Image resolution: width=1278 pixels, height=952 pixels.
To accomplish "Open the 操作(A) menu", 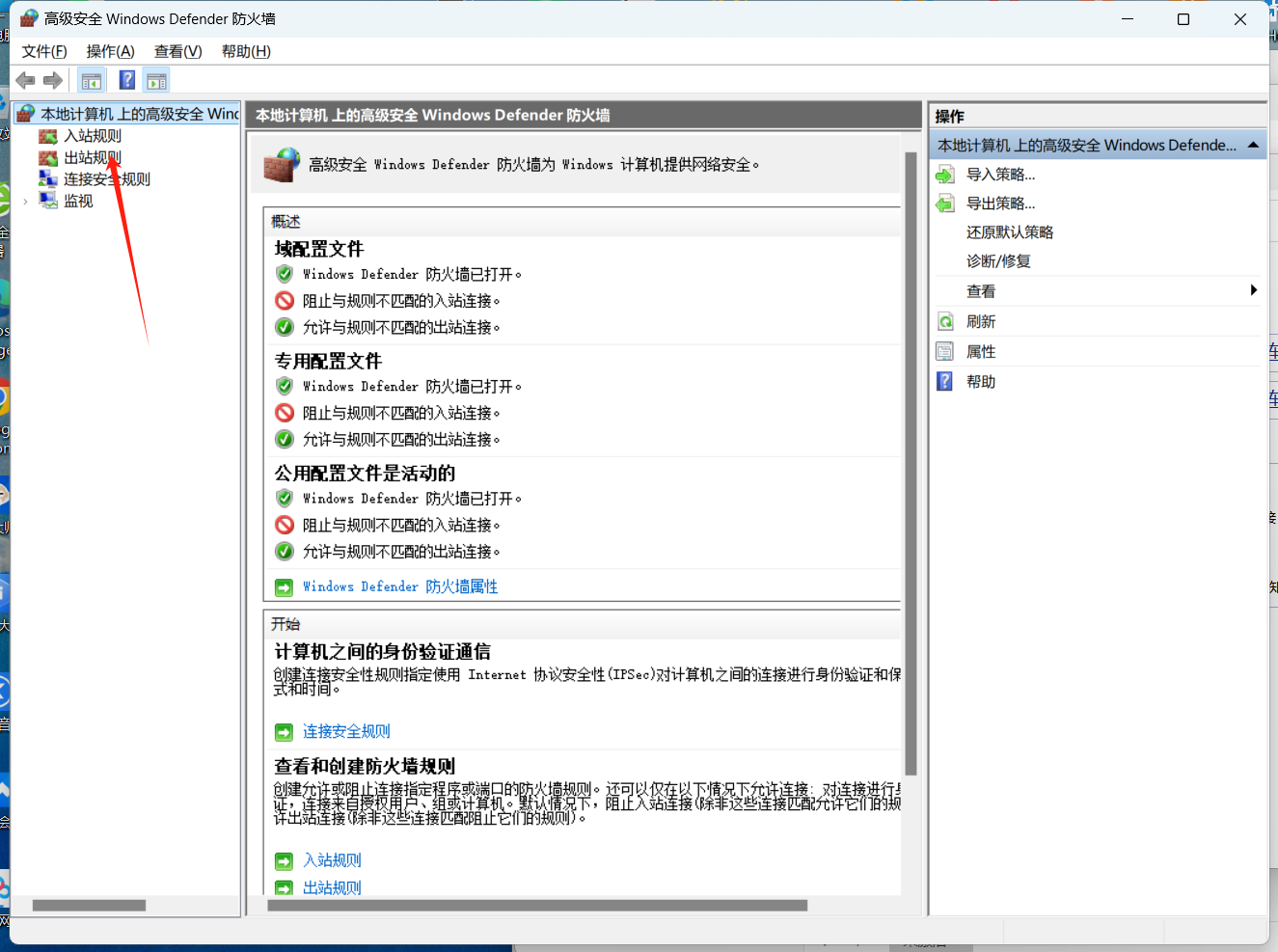I will click(110, 51).
